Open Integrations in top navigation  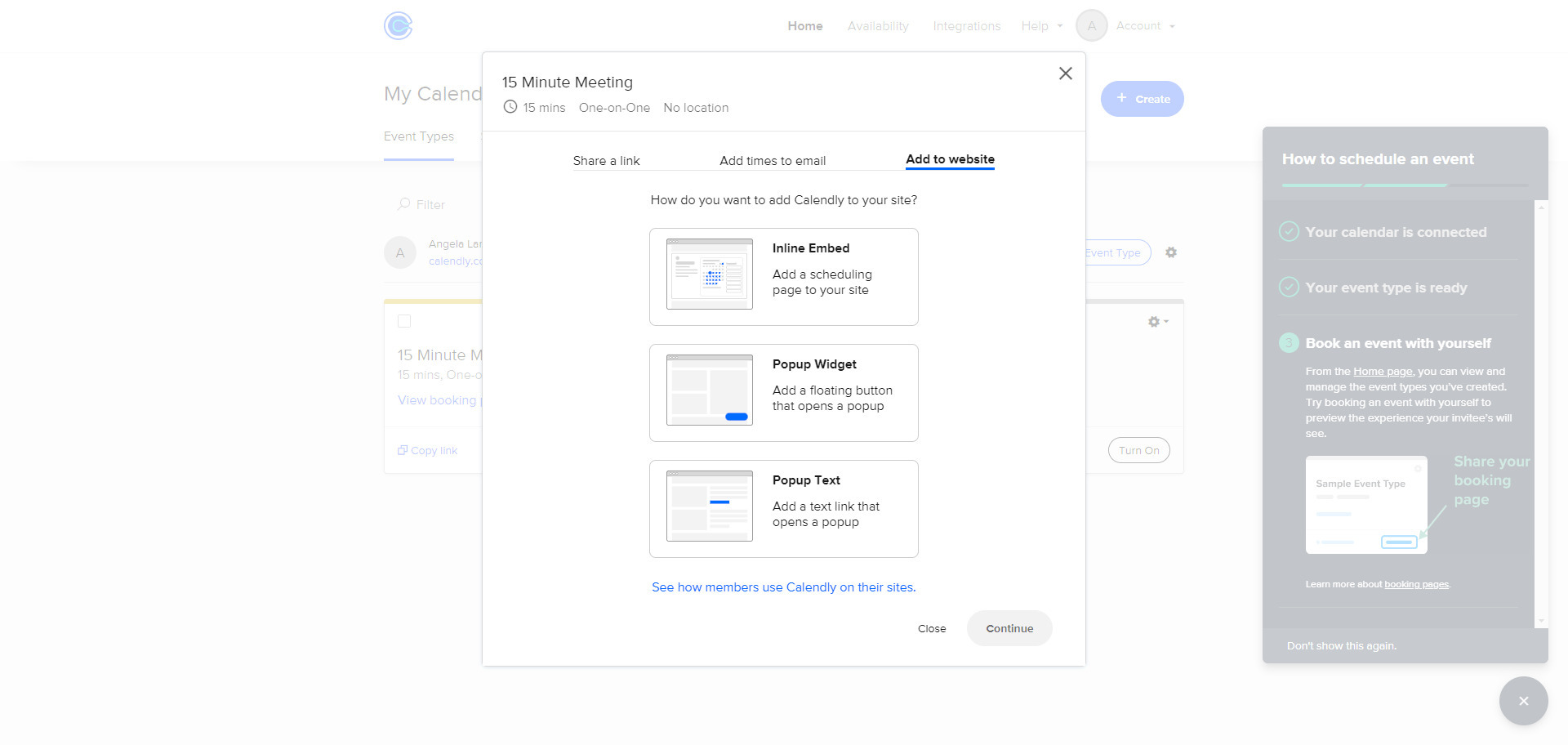967,26
